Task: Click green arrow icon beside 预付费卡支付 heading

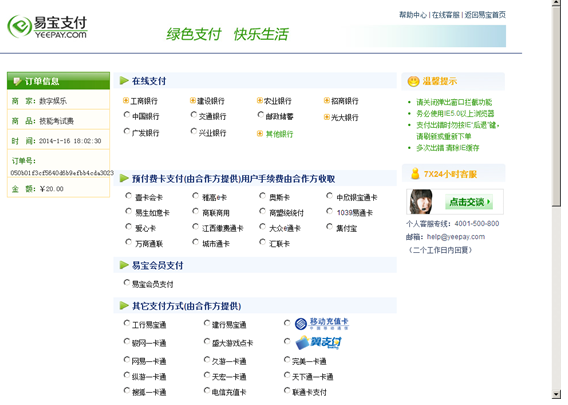Action: tap(124, 178)
